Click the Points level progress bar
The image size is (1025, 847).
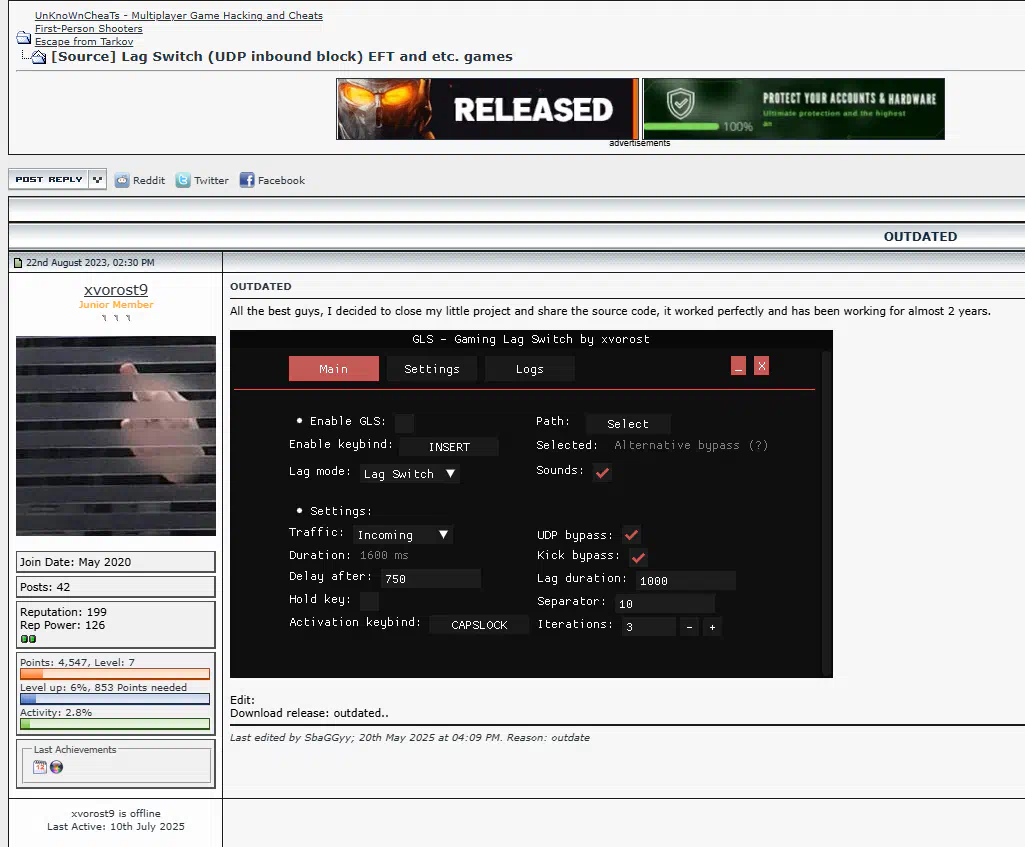click(x=115, y=674)
